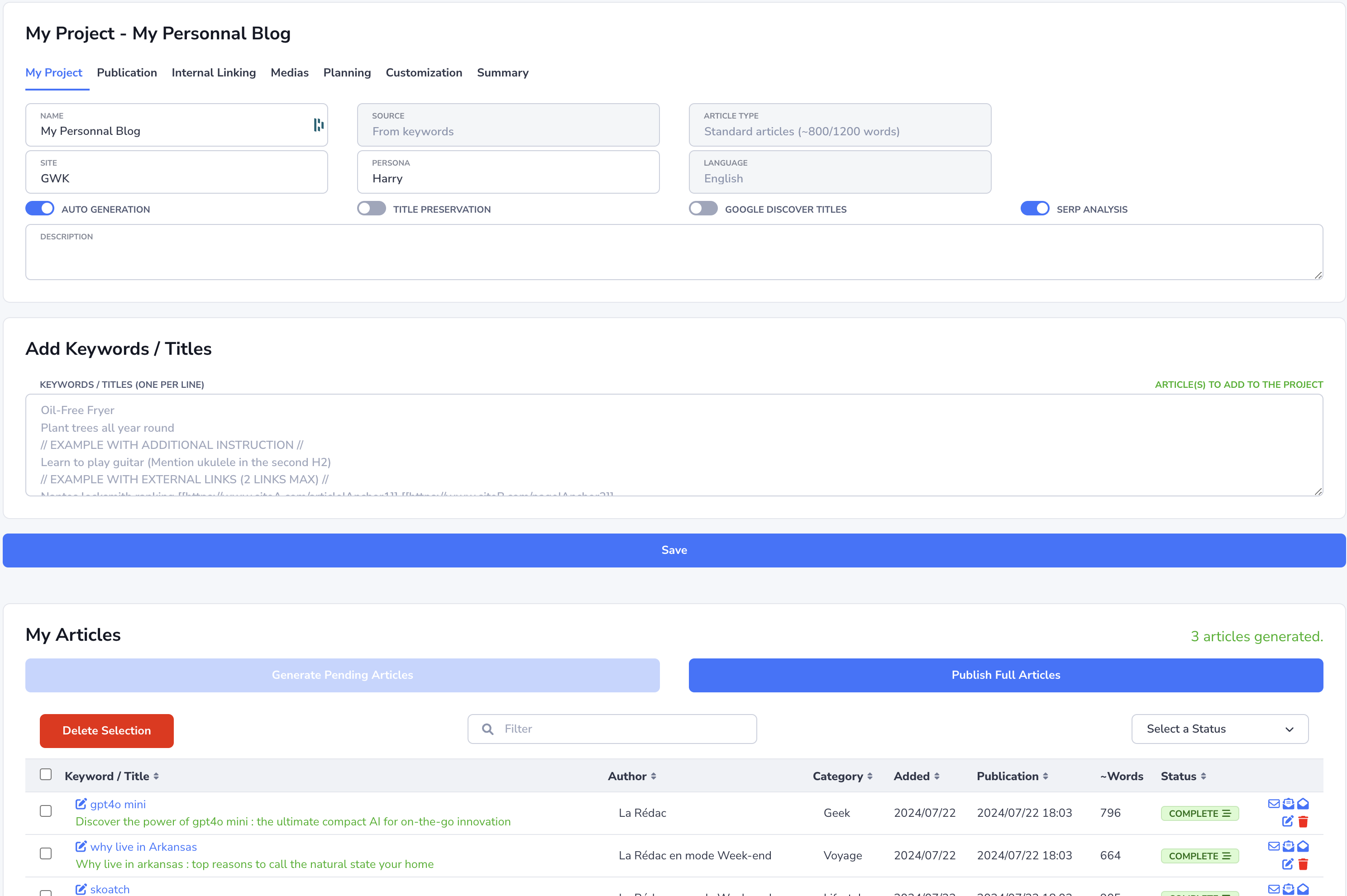Click the Source field reading From keywords

[508, 124]
